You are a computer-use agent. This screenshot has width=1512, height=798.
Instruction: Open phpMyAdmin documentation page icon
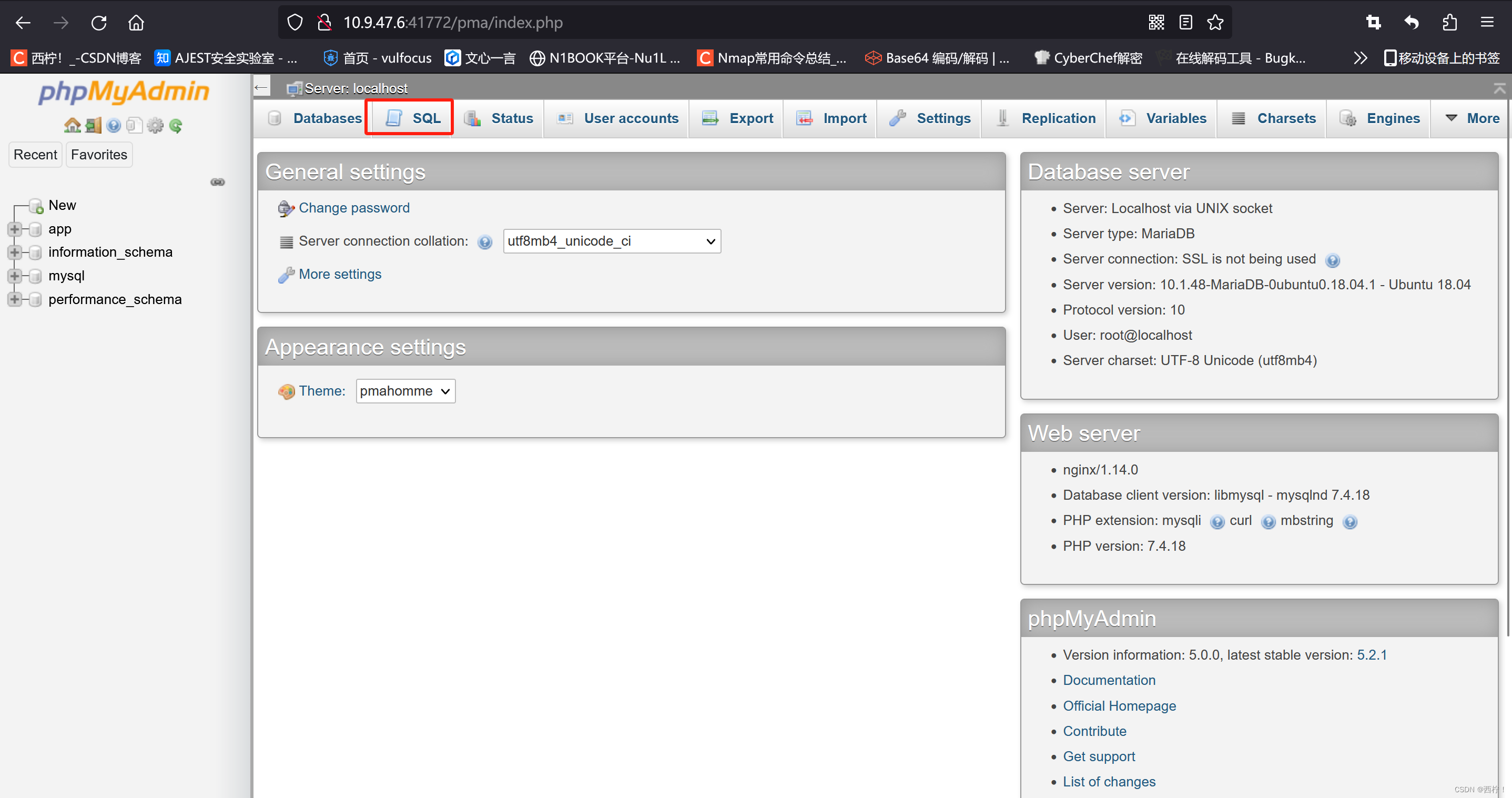134,126
